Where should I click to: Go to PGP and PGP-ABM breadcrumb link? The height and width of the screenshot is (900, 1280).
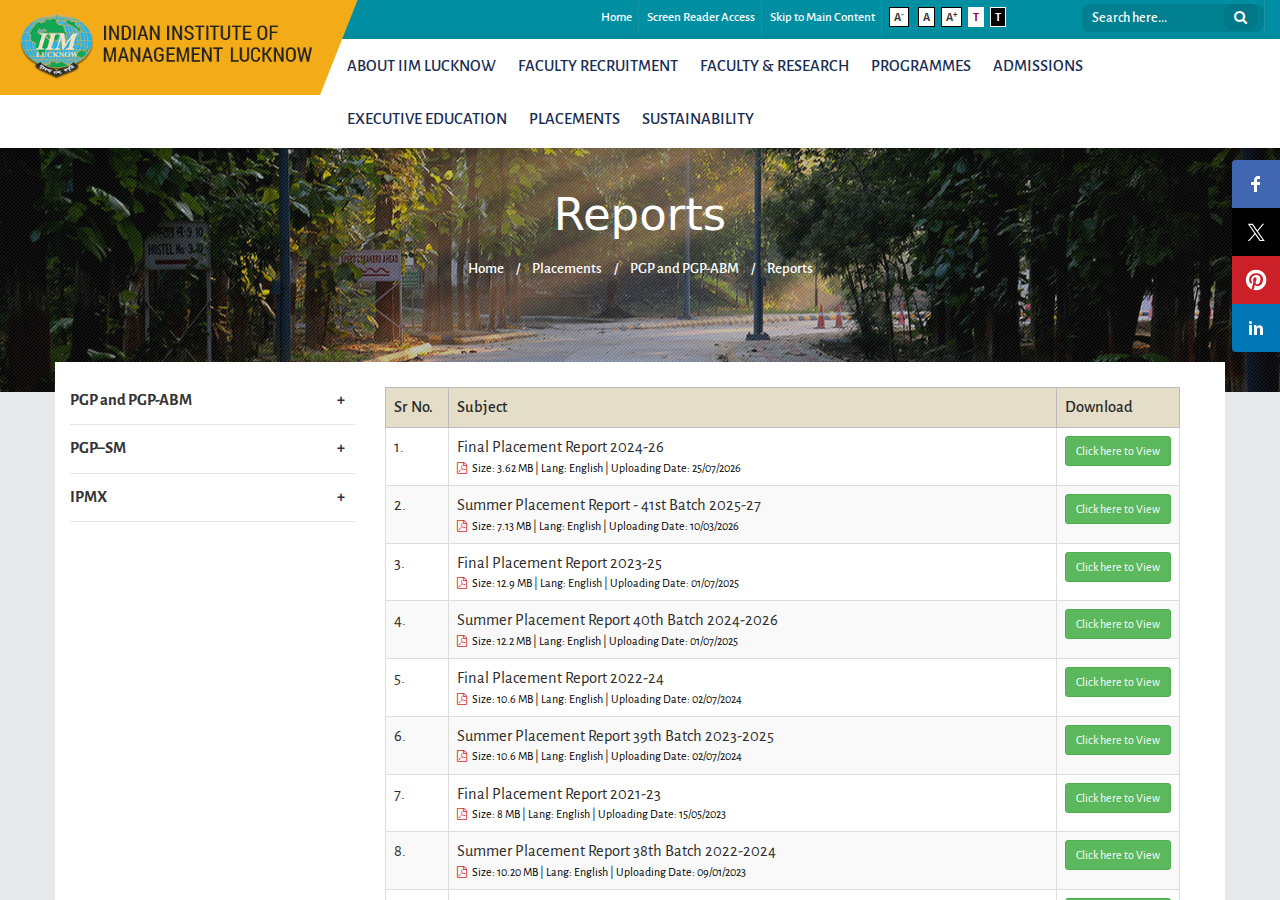(684, 268)
